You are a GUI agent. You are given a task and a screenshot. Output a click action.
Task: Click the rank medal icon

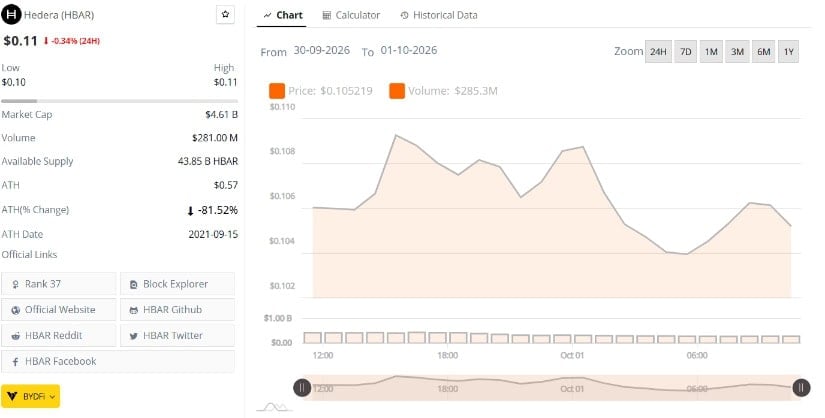pyautogui.click(x=15, y=284)
